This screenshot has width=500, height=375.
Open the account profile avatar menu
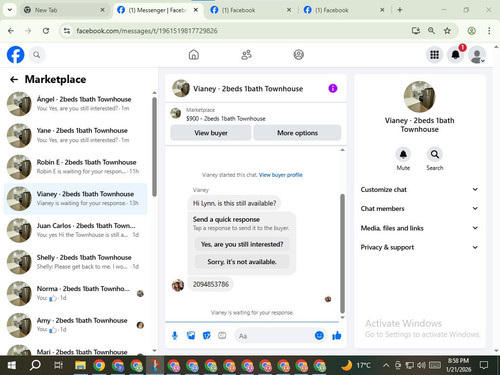click(477, 55)
